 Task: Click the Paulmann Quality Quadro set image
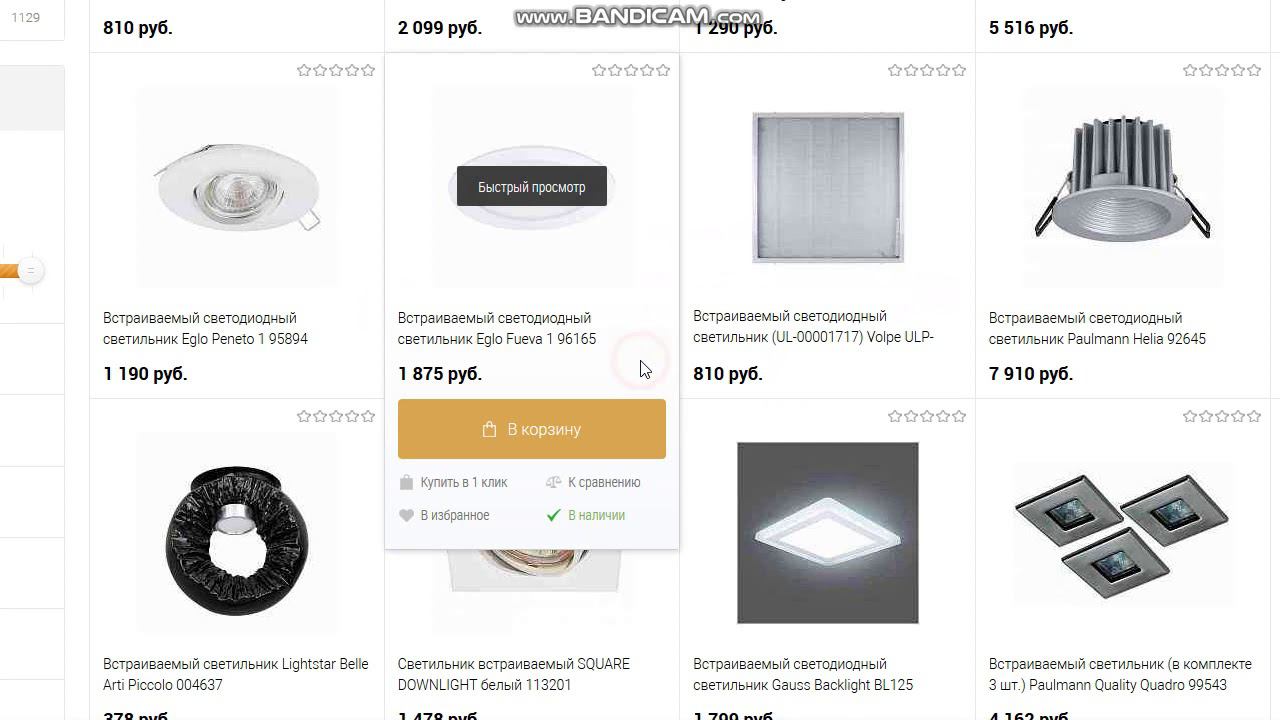(x=1122, y=534)
